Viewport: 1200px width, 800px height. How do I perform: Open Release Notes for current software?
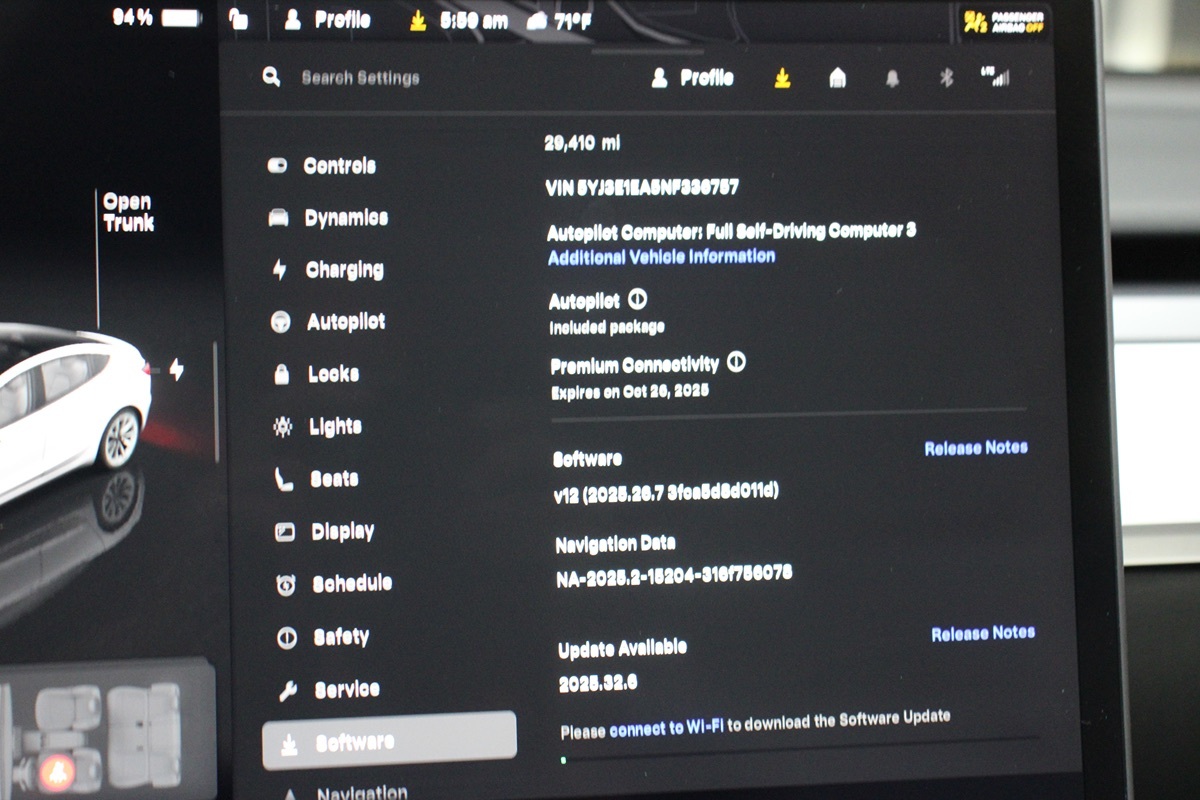(975, 448)
